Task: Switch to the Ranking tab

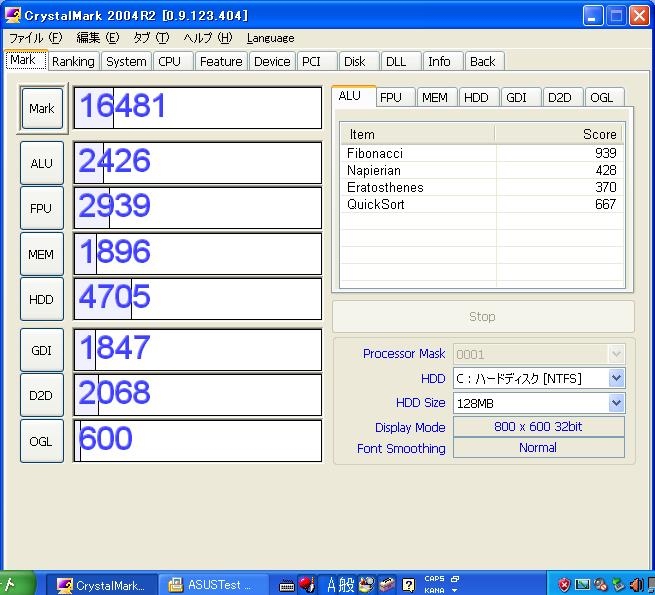Action: pos(73,61)
